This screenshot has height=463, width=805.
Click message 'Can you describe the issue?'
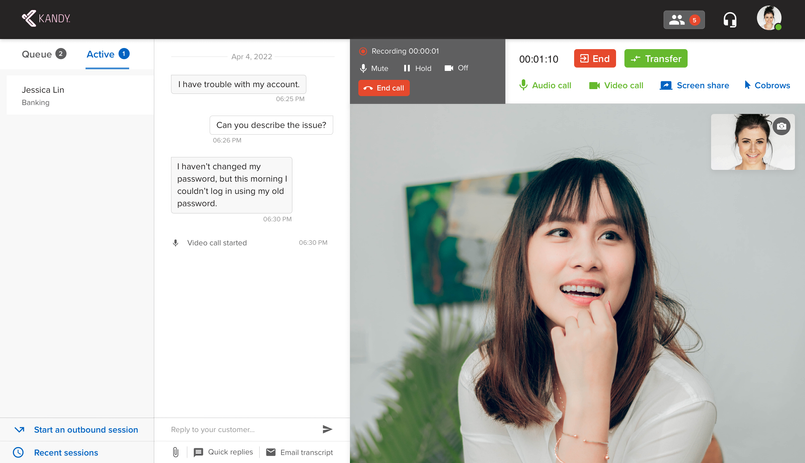tap(271, 125)
